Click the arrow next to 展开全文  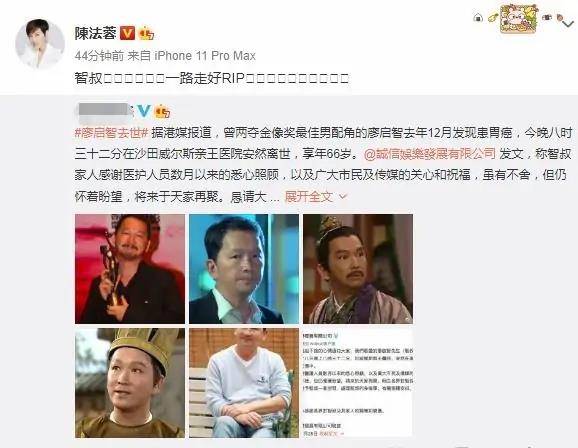pyautogui.click(x=343, y=197)
